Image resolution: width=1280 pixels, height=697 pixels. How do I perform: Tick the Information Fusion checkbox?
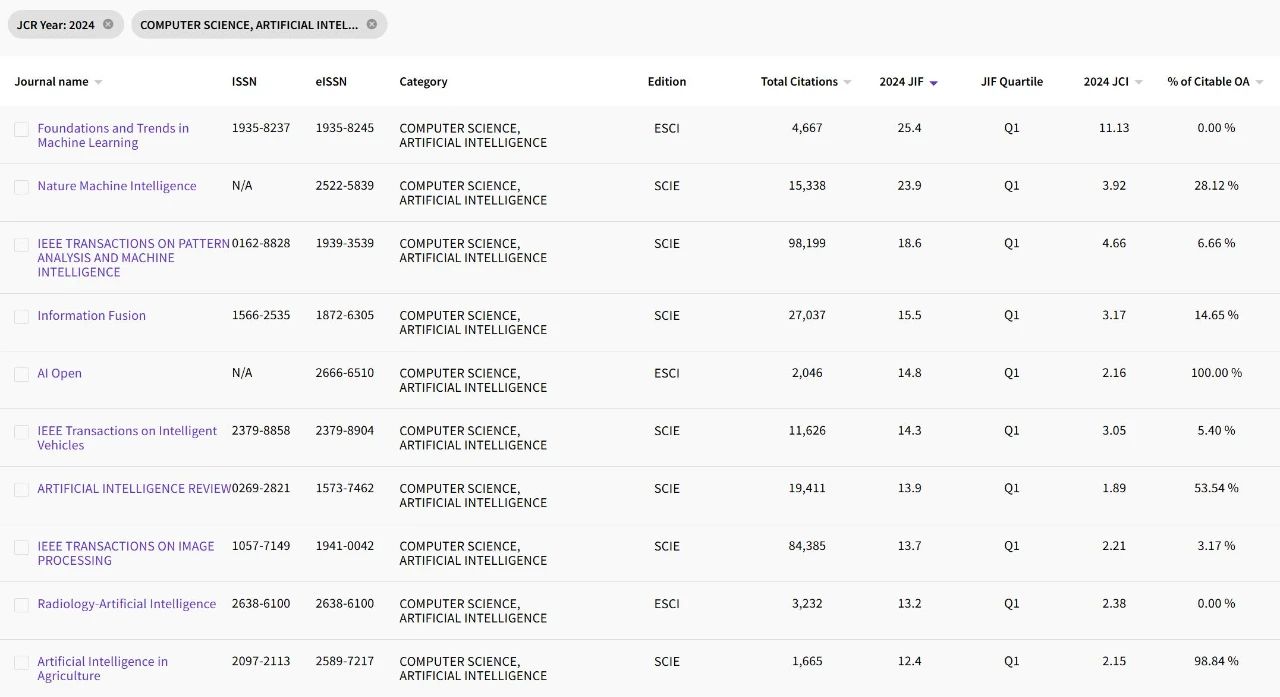click(x=21, y=317)
